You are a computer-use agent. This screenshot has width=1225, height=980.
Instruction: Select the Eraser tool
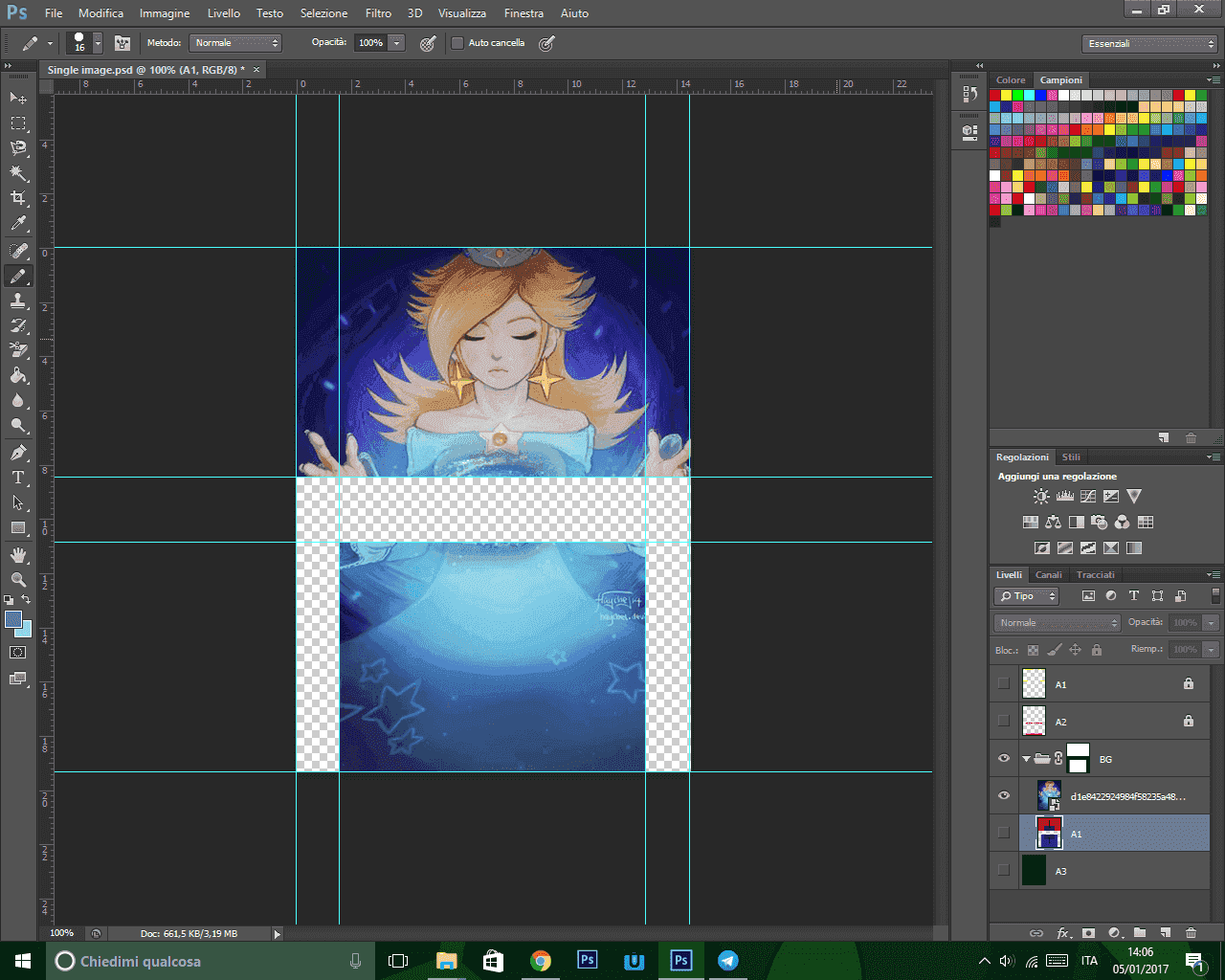18,350
